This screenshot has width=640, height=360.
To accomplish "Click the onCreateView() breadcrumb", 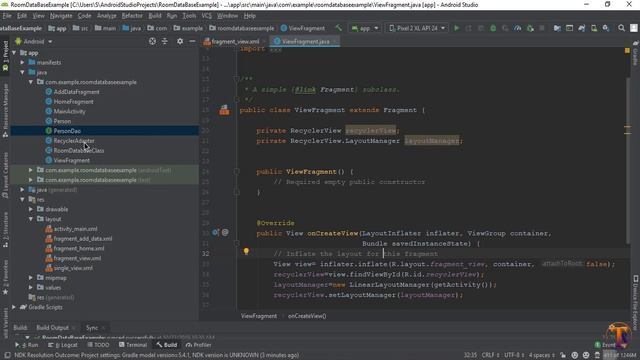I will 307,316.
